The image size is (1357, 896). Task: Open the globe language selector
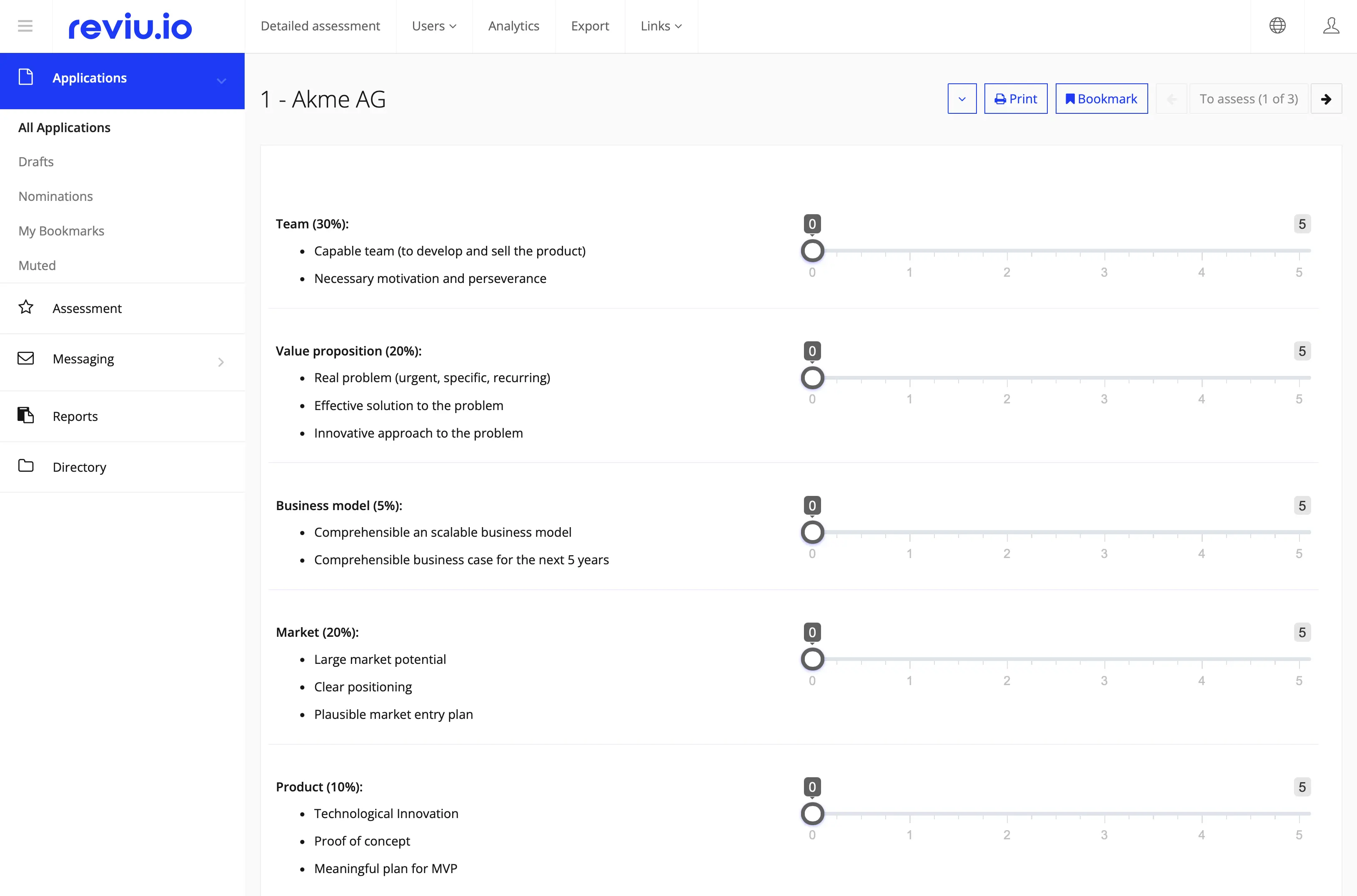(1277, 26)
